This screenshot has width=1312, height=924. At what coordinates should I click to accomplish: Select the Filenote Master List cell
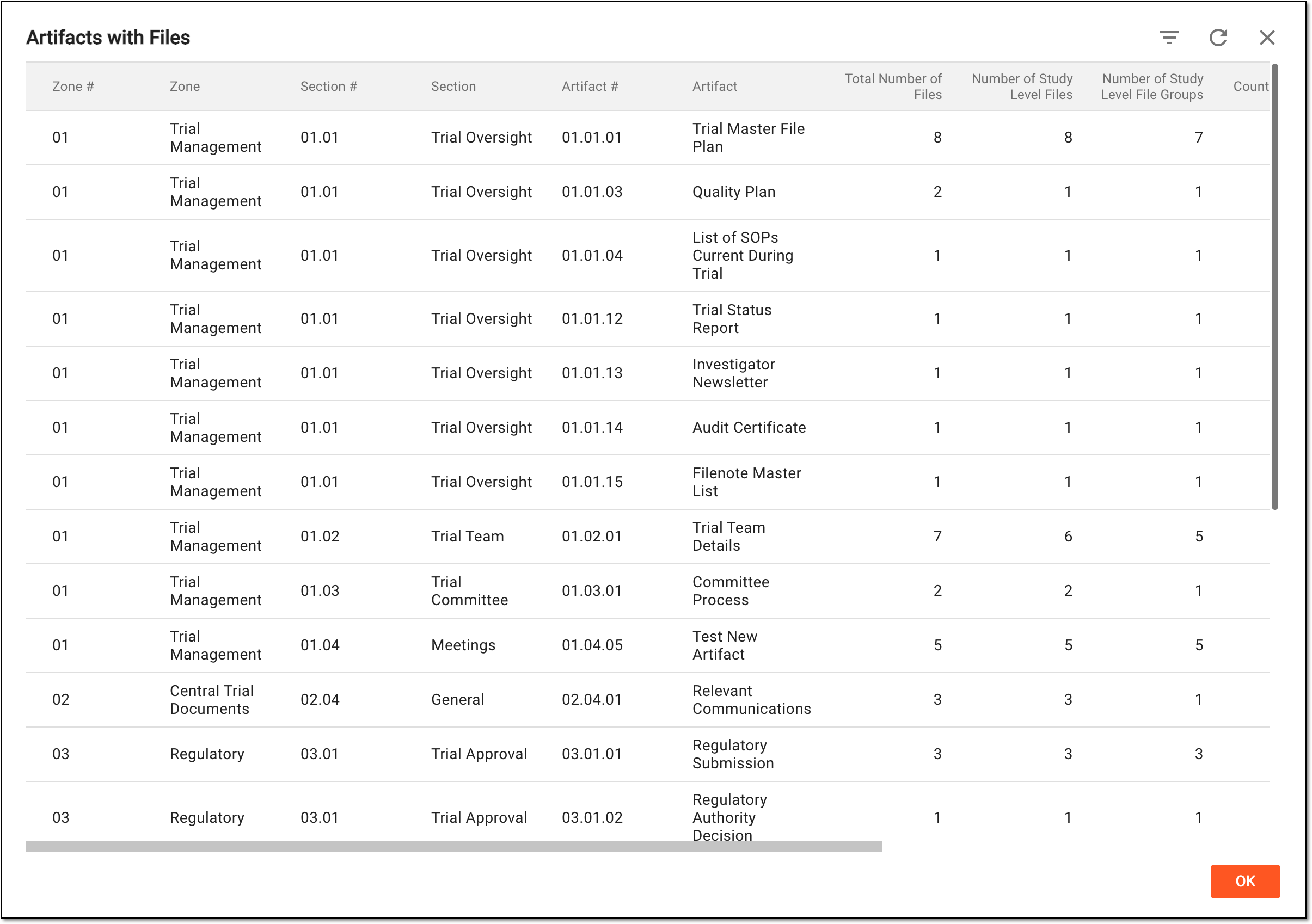pos(746,482)
